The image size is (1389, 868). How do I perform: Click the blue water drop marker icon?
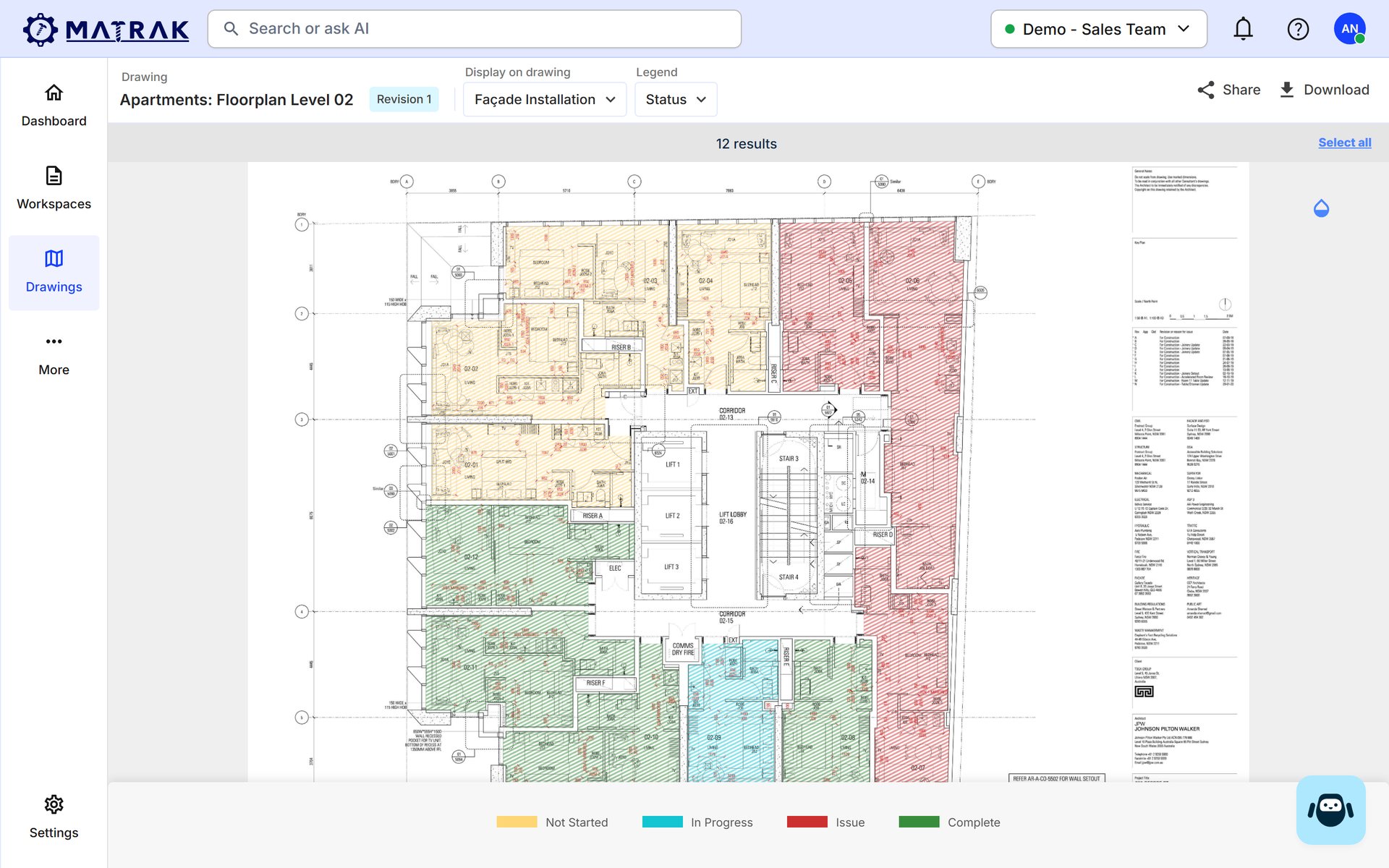point(1321,208)
